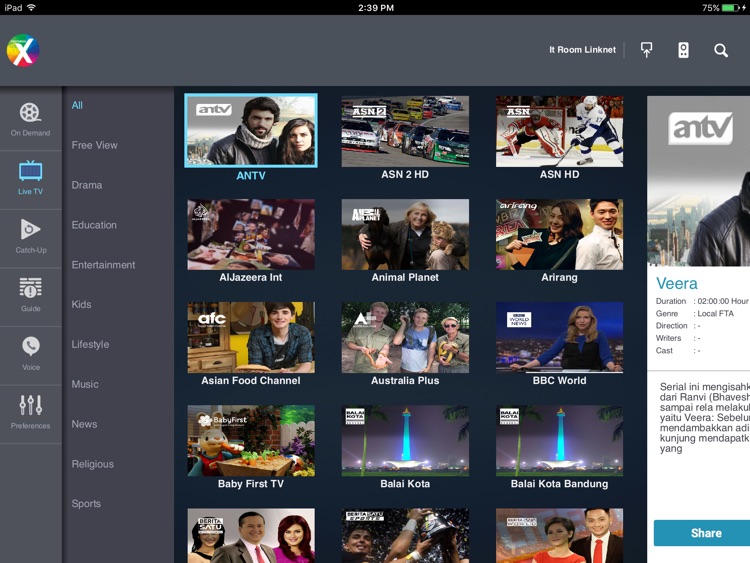Filter channels by Religious

point(92,464)
